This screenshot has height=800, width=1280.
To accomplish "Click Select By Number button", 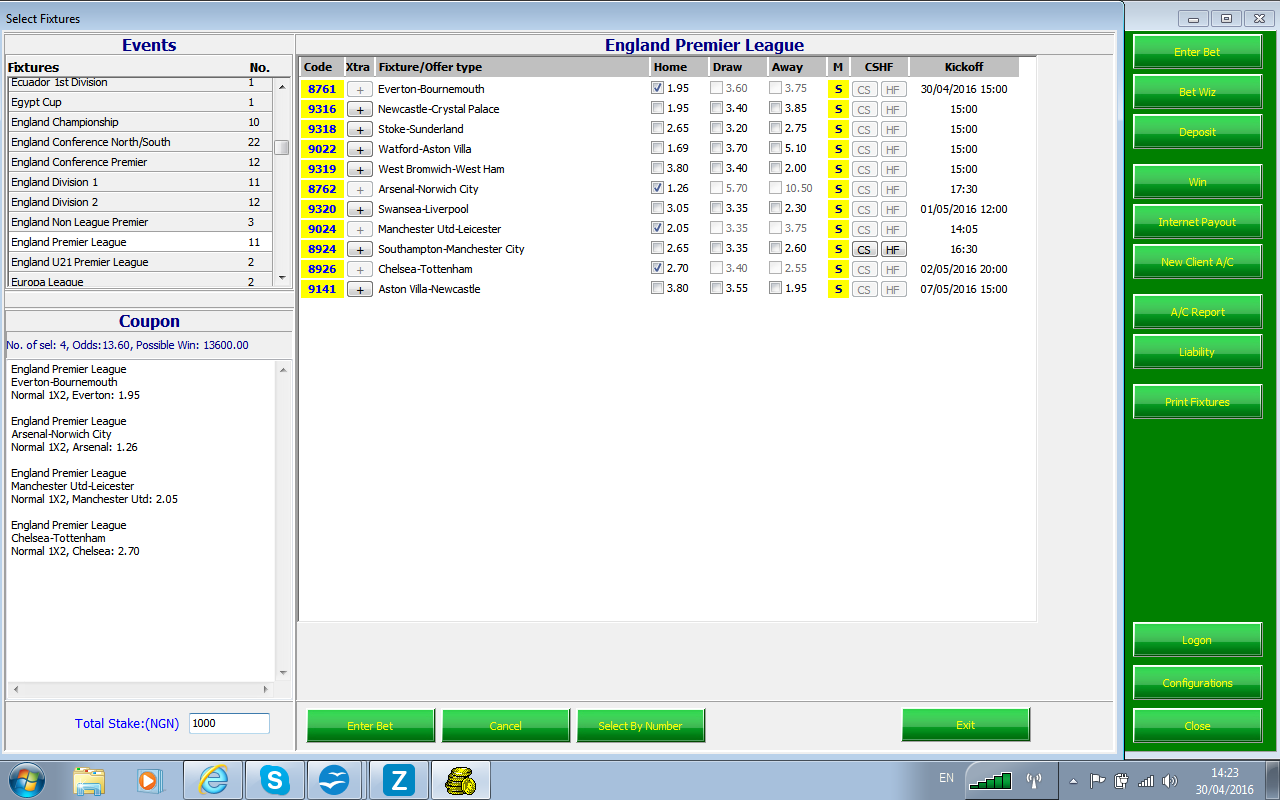I will [641, 726].
